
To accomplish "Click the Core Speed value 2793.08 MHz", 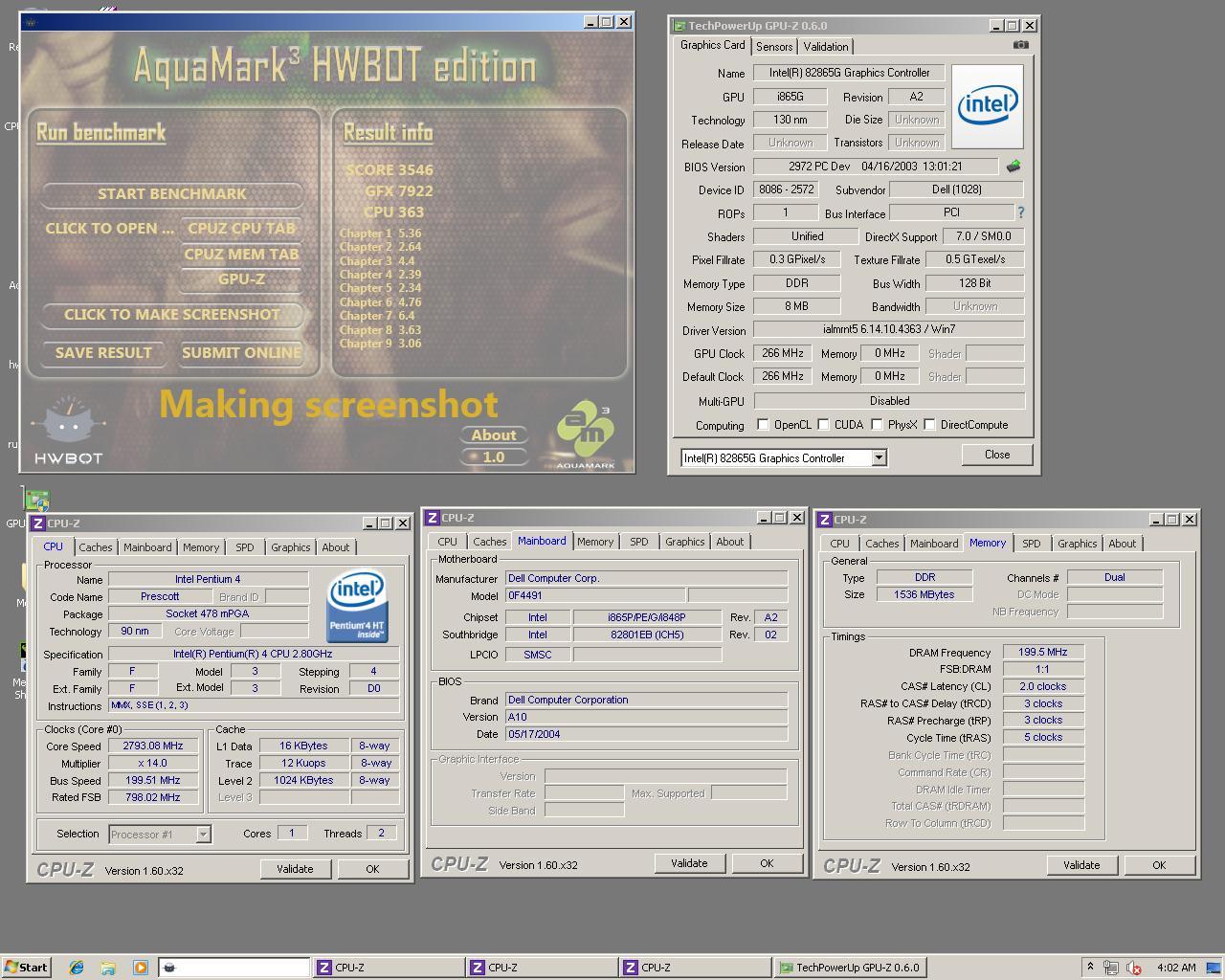I will pos(153,746).
